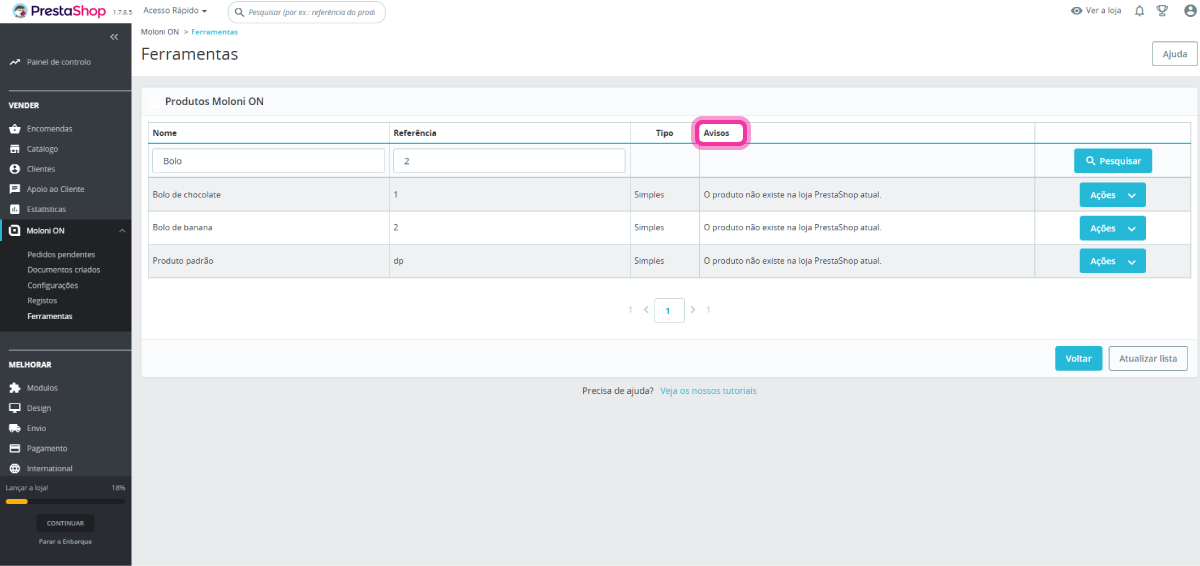The image size is (1200, 566).
Task: Open Ferramentas submenu item
Action: coord(50,316)
